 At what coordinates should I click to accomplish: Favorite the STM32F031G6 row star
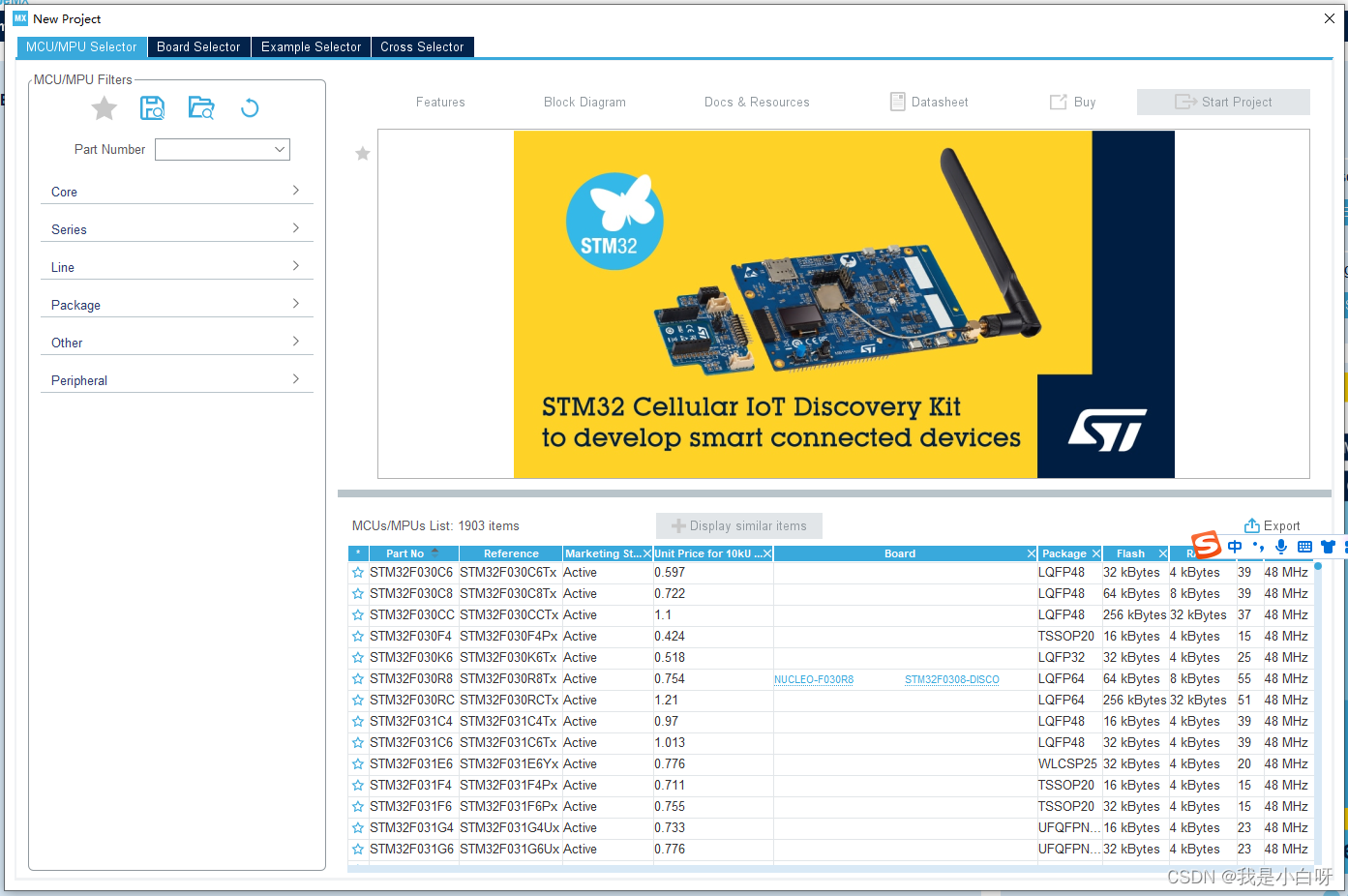click(358, 850)
